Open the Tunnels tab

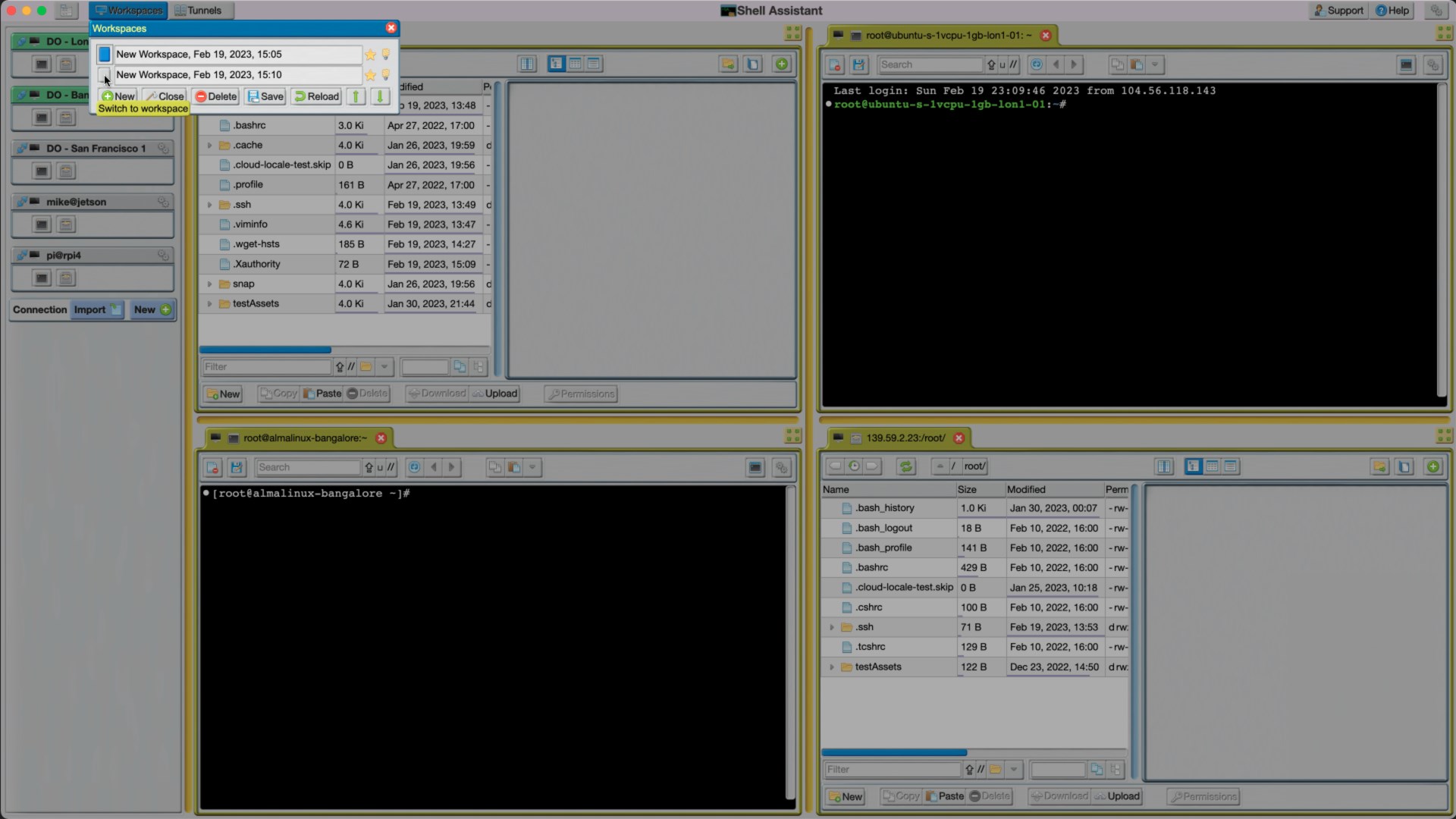199,11
